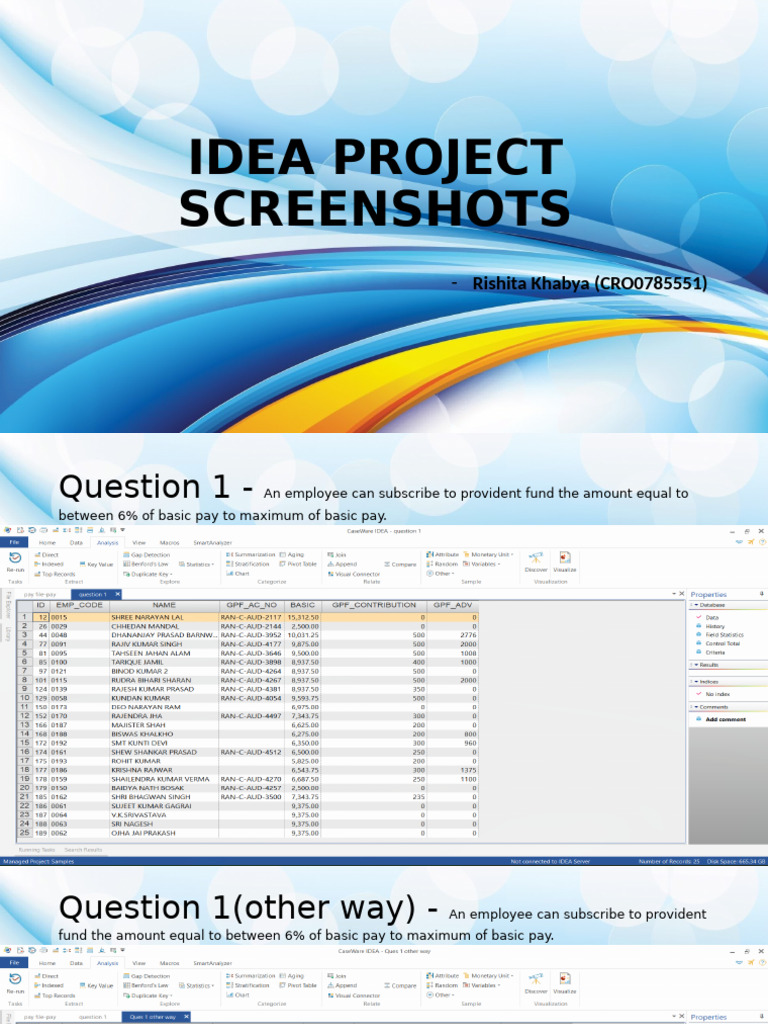Select Direct extraction in question 1 window
The width and height of the screenshot is (768, 1024).
tap(46, 555)
